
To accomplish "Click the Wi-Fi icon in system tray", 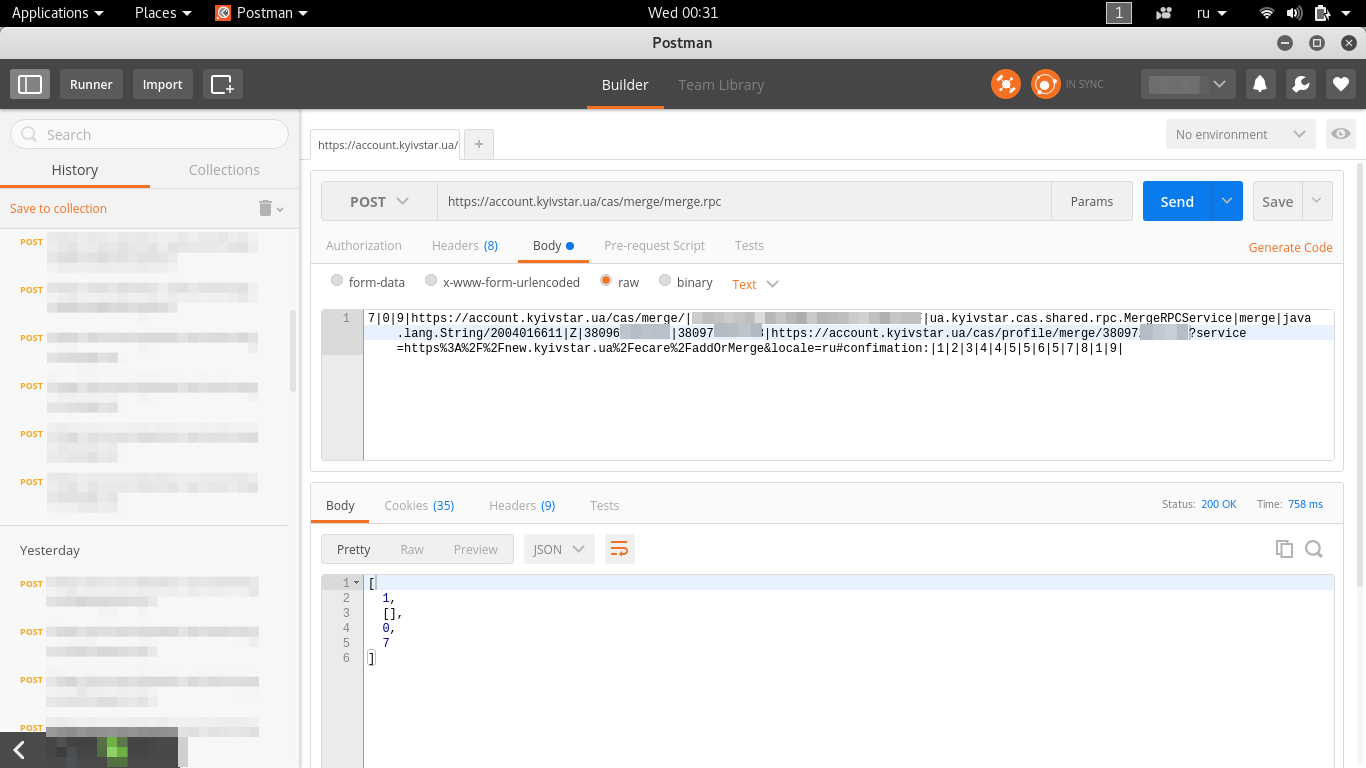I will [x=1267, y=13].
